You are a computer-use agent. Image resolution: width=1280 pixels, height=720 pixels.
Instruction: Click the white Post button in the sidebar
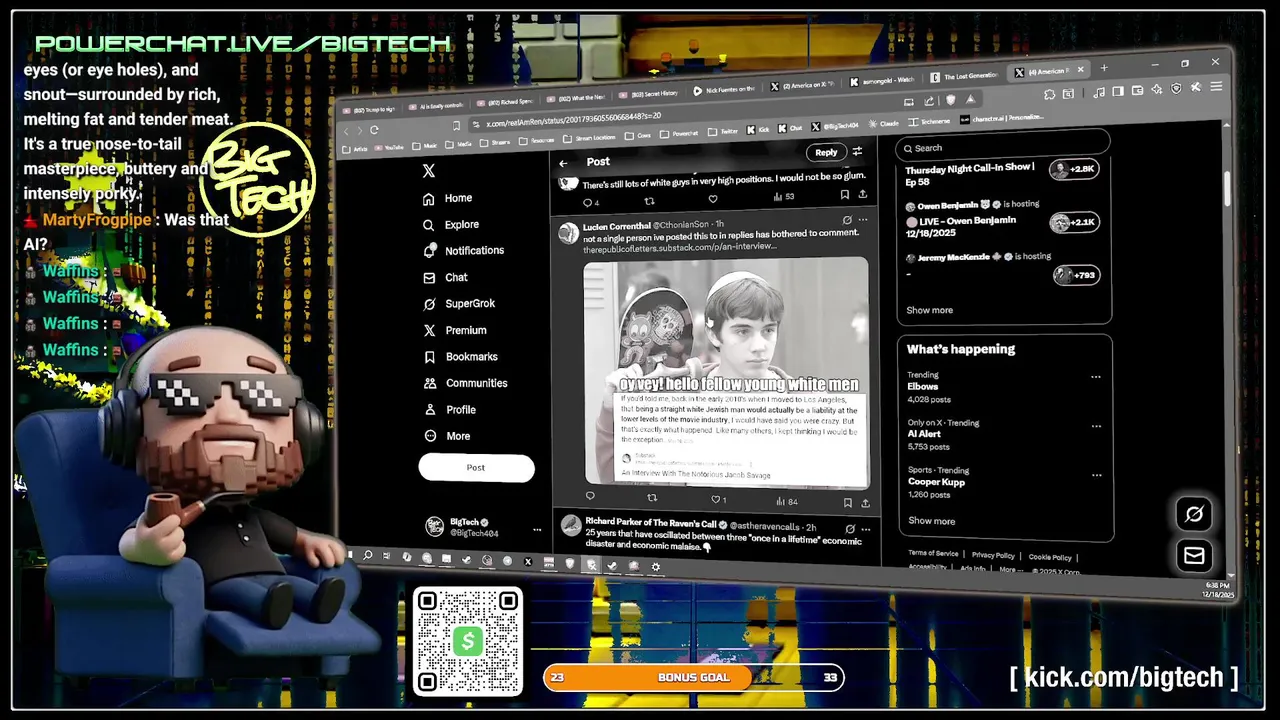point(476,467)
